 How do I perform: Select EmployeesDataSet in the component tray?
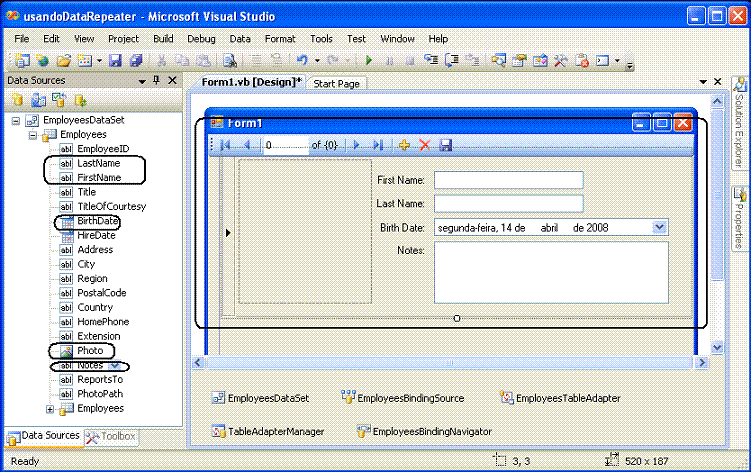(x=260, y=398)
